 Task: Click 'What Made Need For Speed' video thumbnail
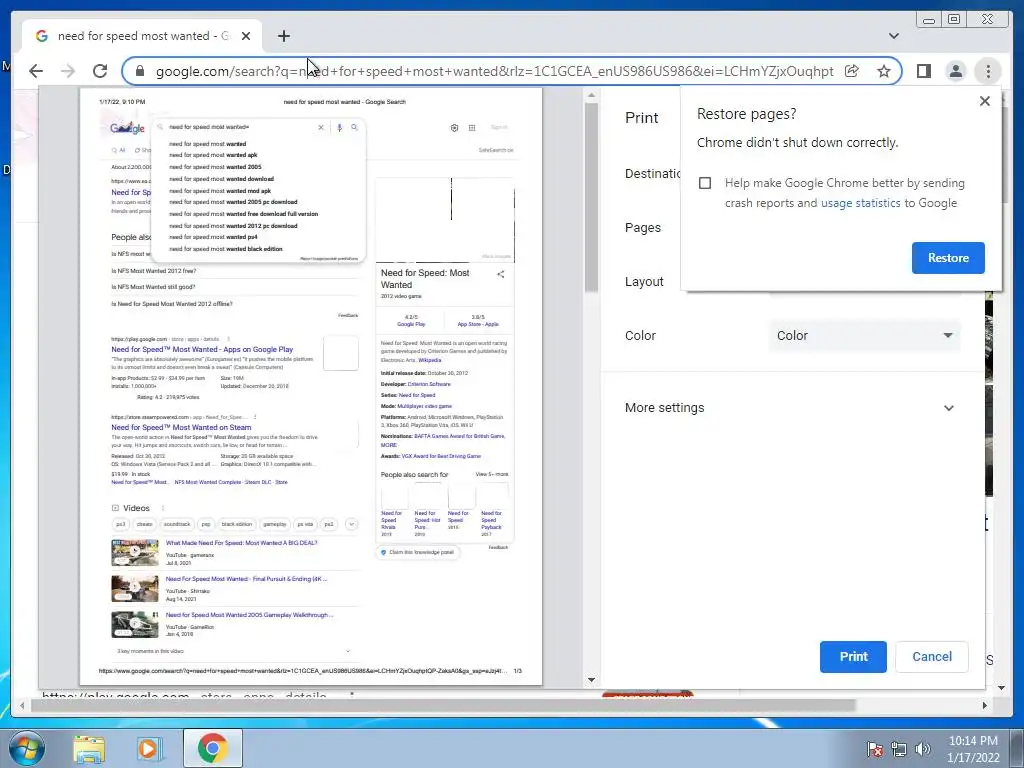coord(135,552)
